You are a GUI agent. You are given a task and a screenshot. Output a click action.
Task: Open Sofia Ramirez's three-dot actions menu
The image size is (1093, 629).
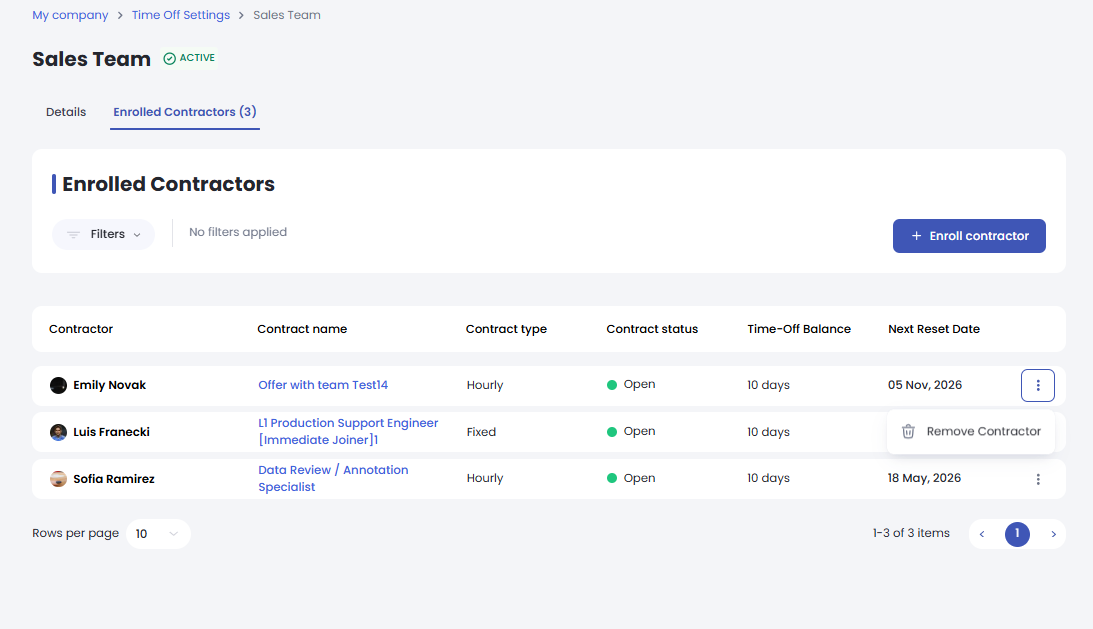pyautogui.click(x=1038, y=479)
